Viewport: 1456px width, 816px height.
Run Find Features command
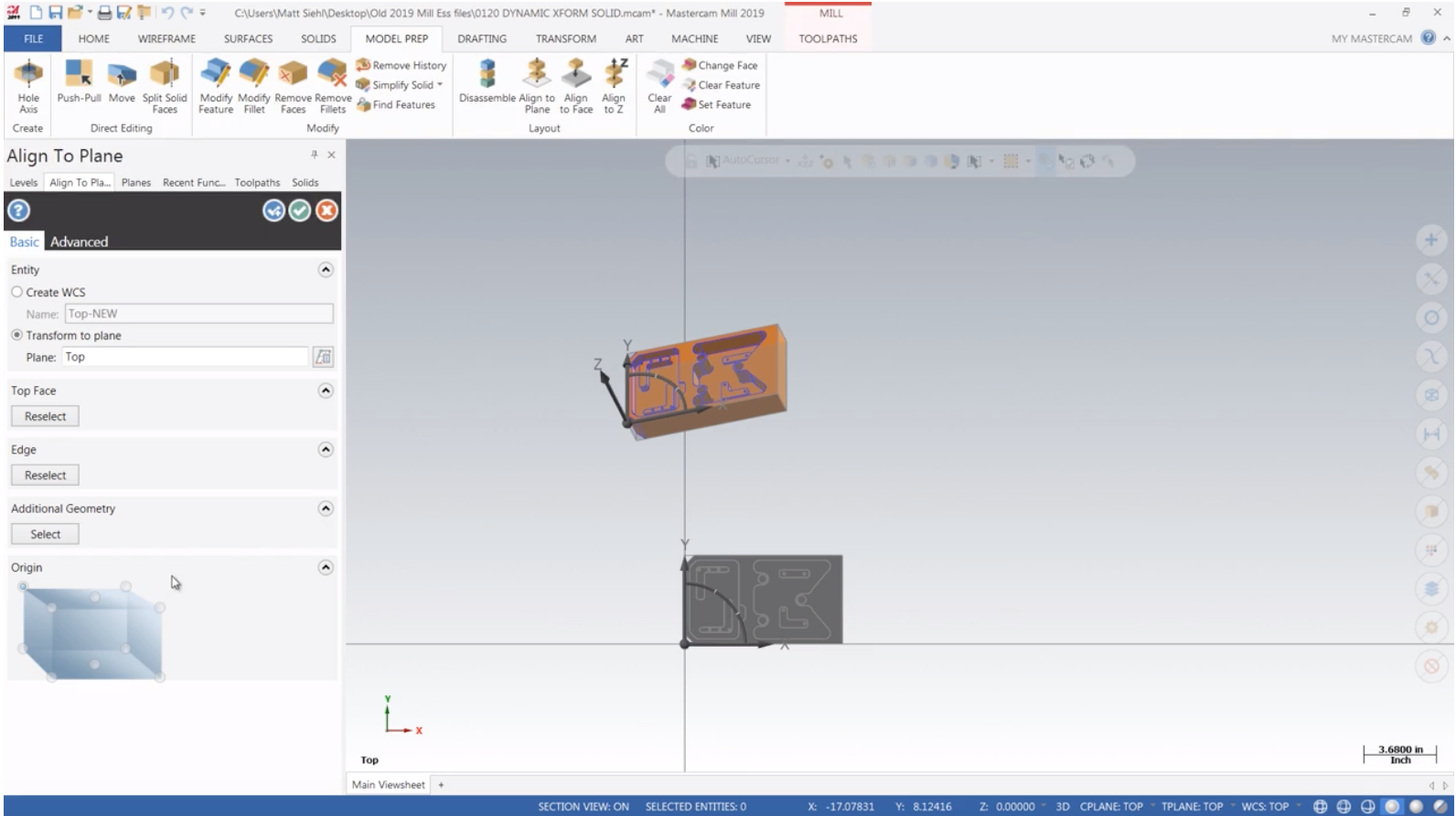pos(396,104)
